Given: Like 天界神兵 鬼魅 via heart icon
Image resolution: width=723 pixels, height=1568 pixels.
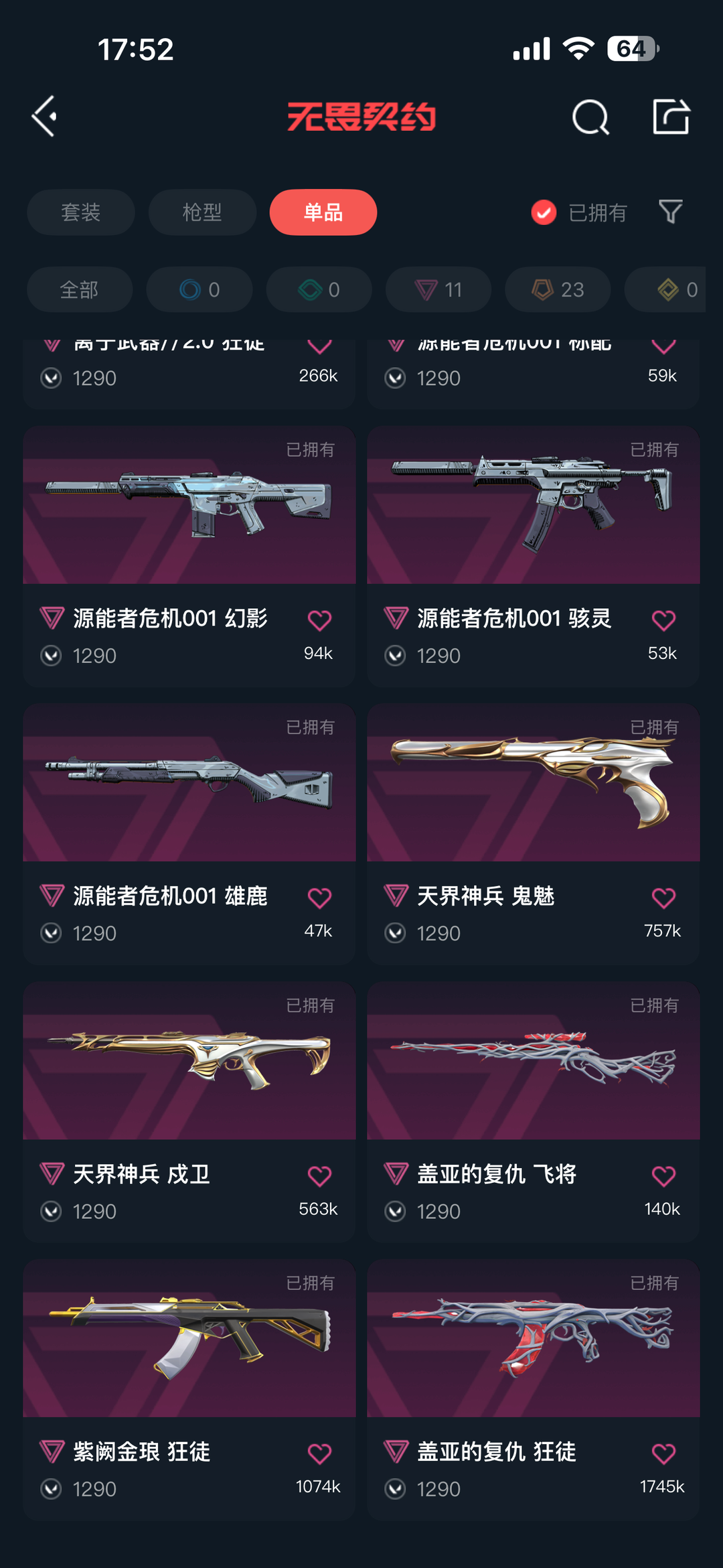Looking at the screenshot, I should [x=663, y=898].
